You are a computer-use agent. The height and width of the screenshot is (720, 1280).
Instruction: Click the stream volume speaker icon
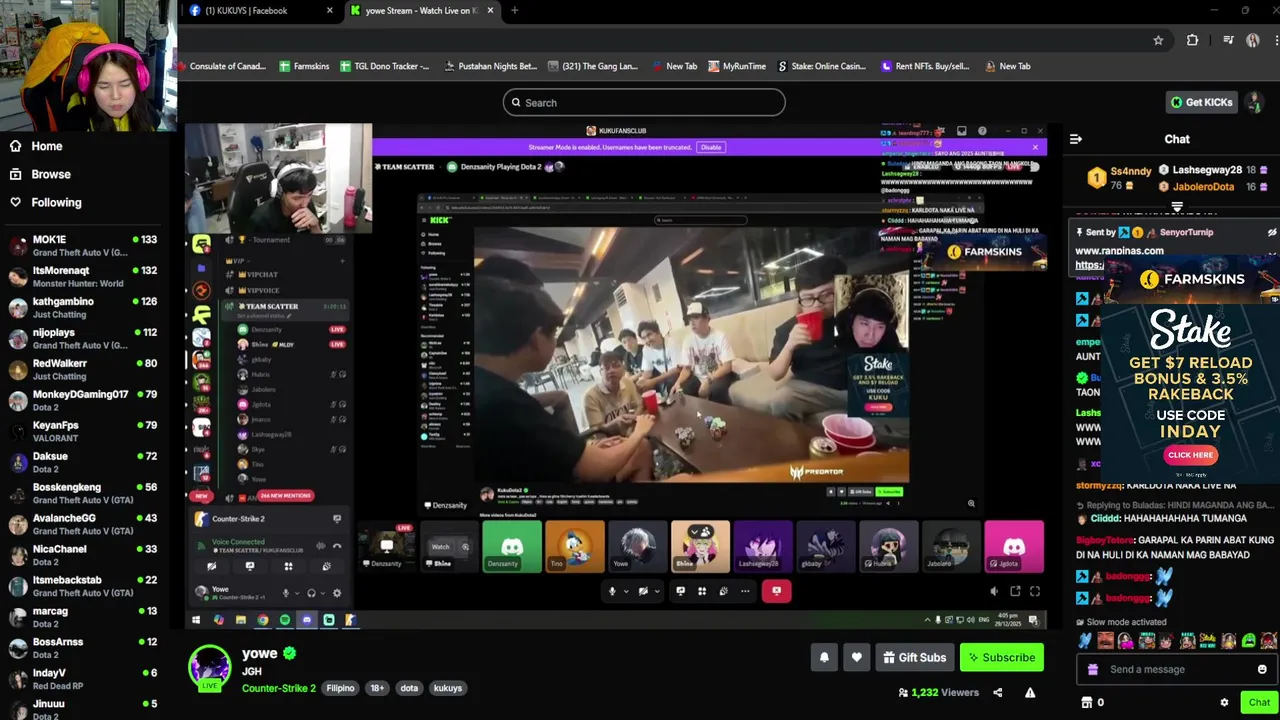tap(993, 591)
